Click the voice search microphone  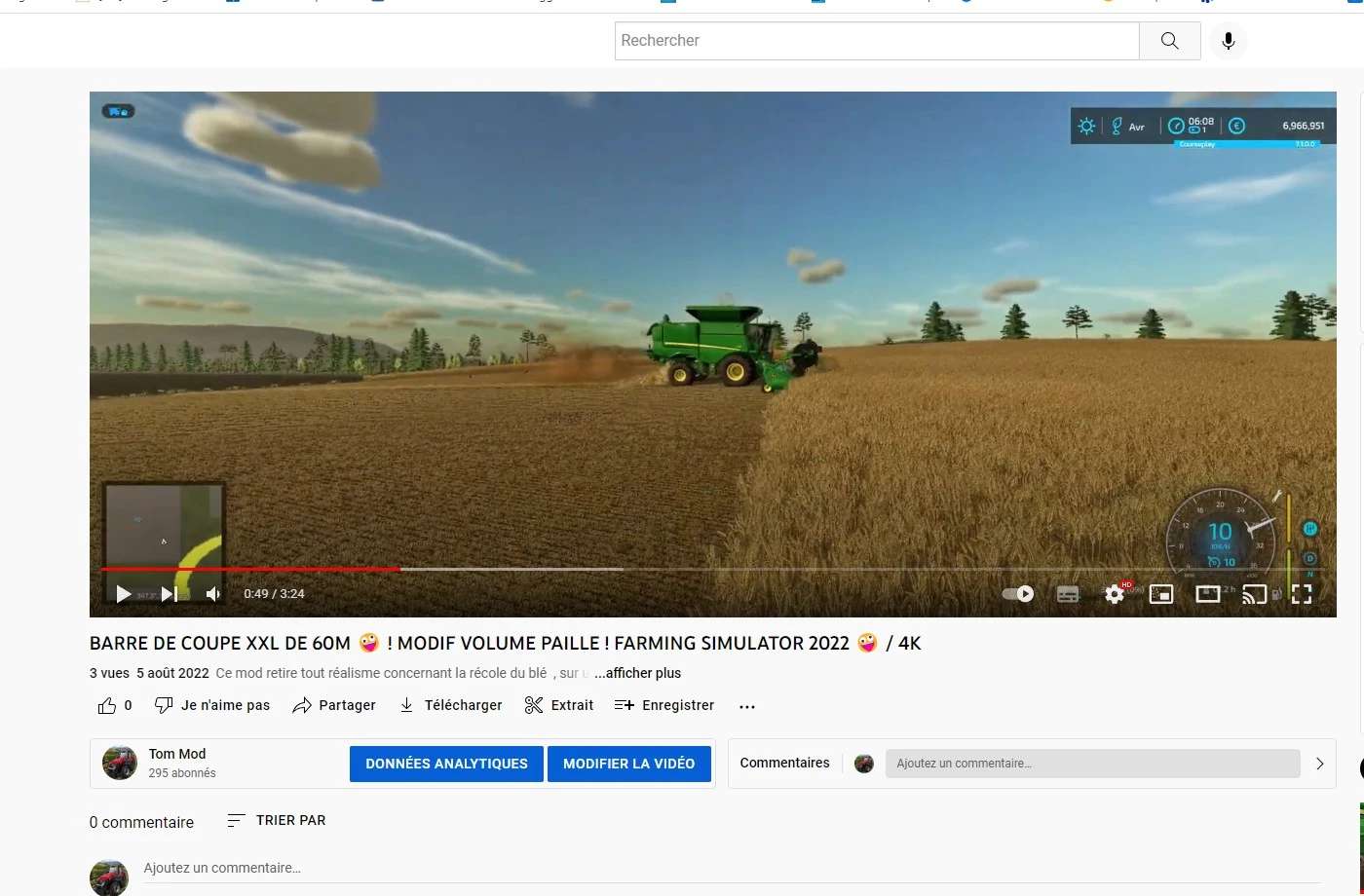click(1228, 41)
